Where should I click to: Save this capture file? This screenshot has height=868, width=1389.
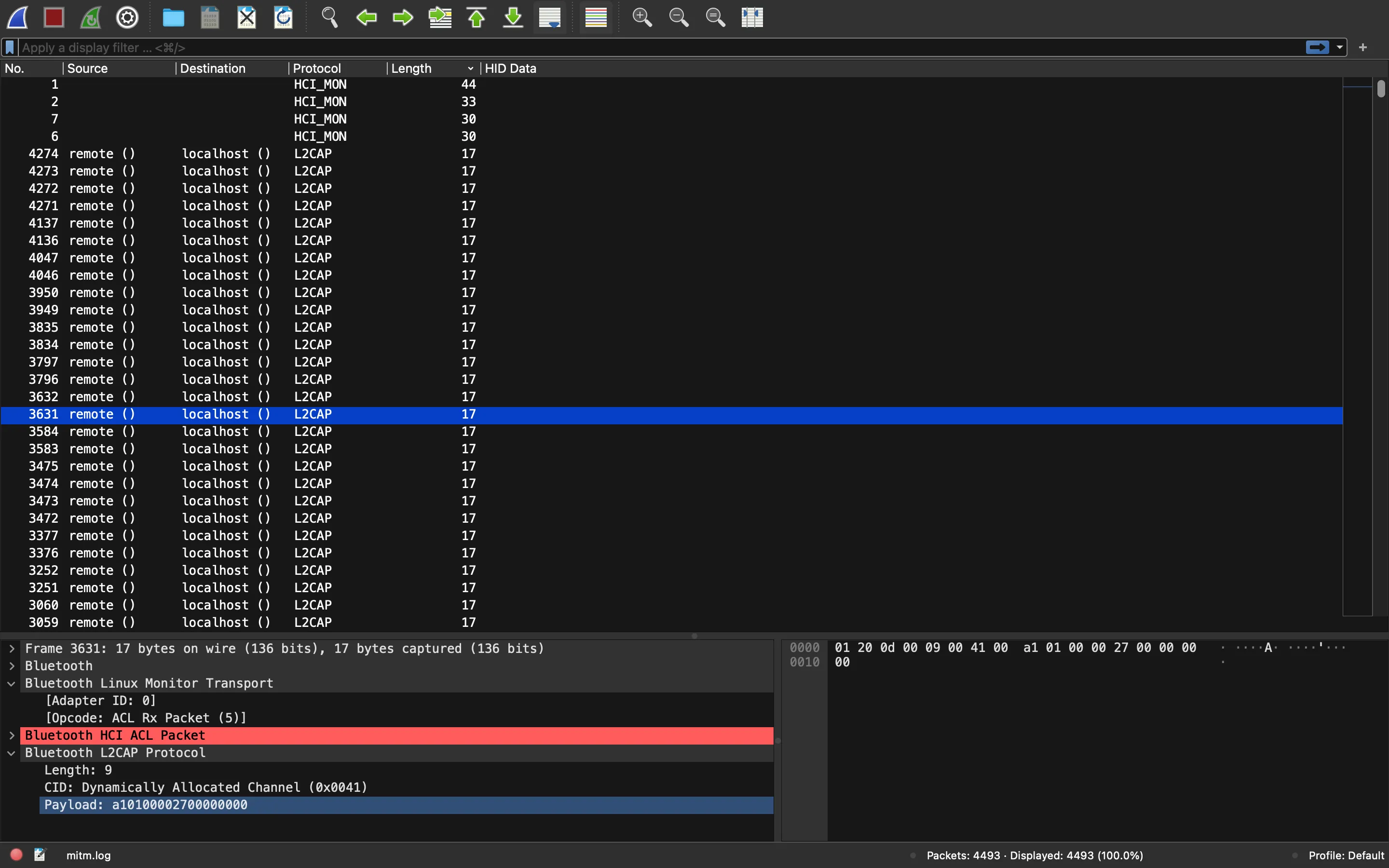(x=209, y=17)
